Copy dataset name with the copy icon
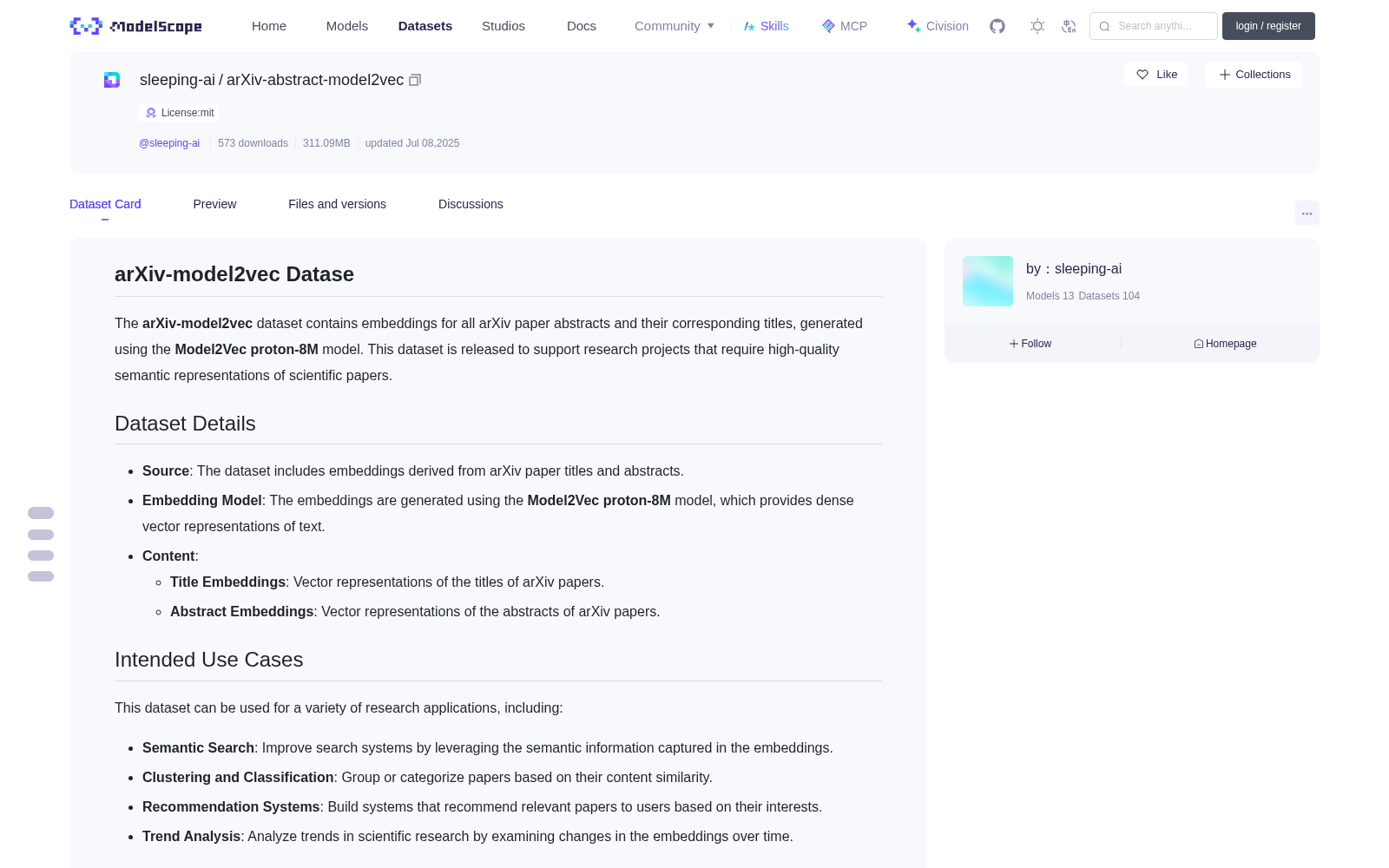 pyautogui.click(x=415, y=80)
